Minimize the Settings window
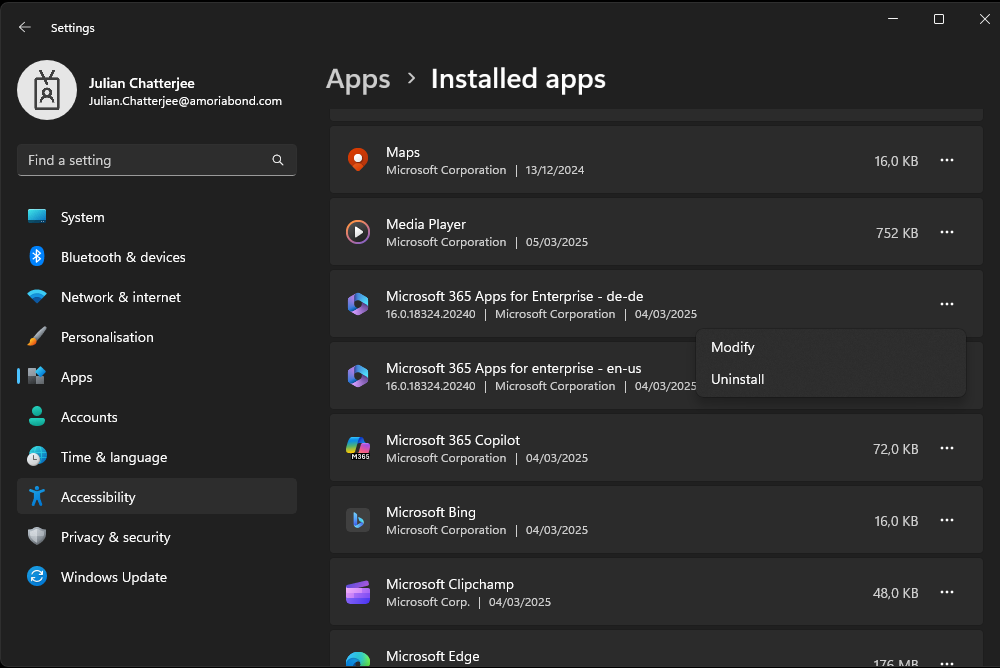 [x=893, y=19]
